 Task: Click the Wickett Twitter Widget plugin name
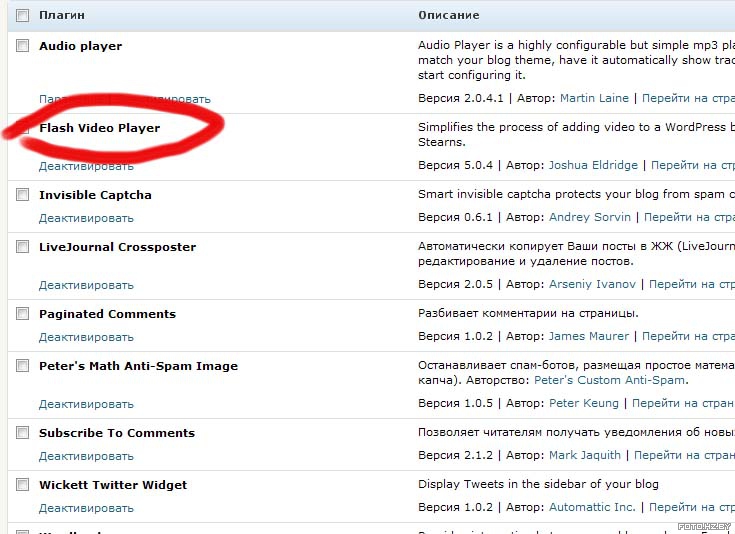[x=113, y=485]
